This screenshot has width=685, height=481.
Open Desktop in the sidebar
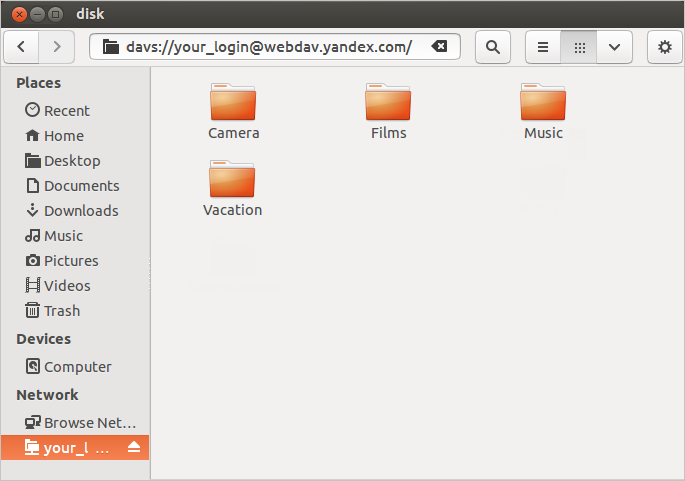pyautogui.click(x=75, y=161)
